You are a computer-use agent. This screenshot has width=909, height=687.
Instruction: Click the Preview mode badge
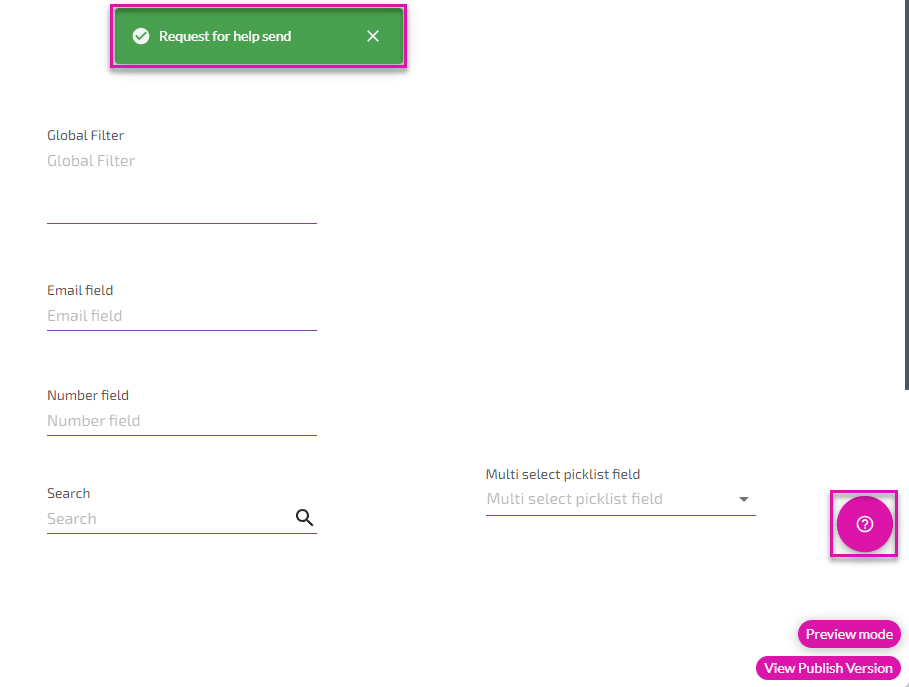(x=849, y=634)
